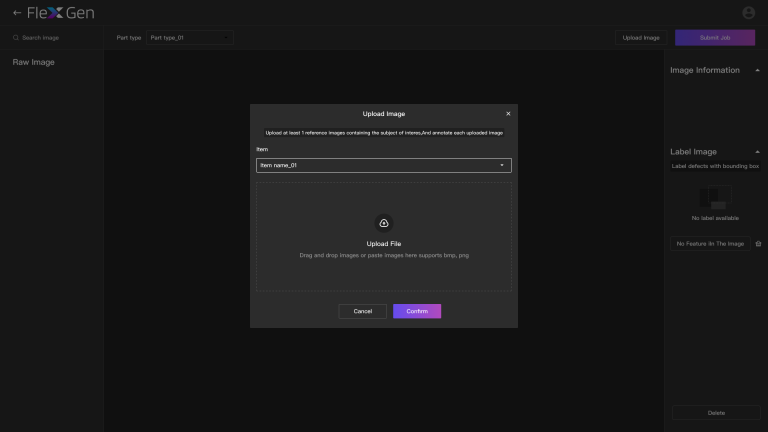Focus the Search Image field
This screenshot has height=432, width=768.
coord(55,37)
